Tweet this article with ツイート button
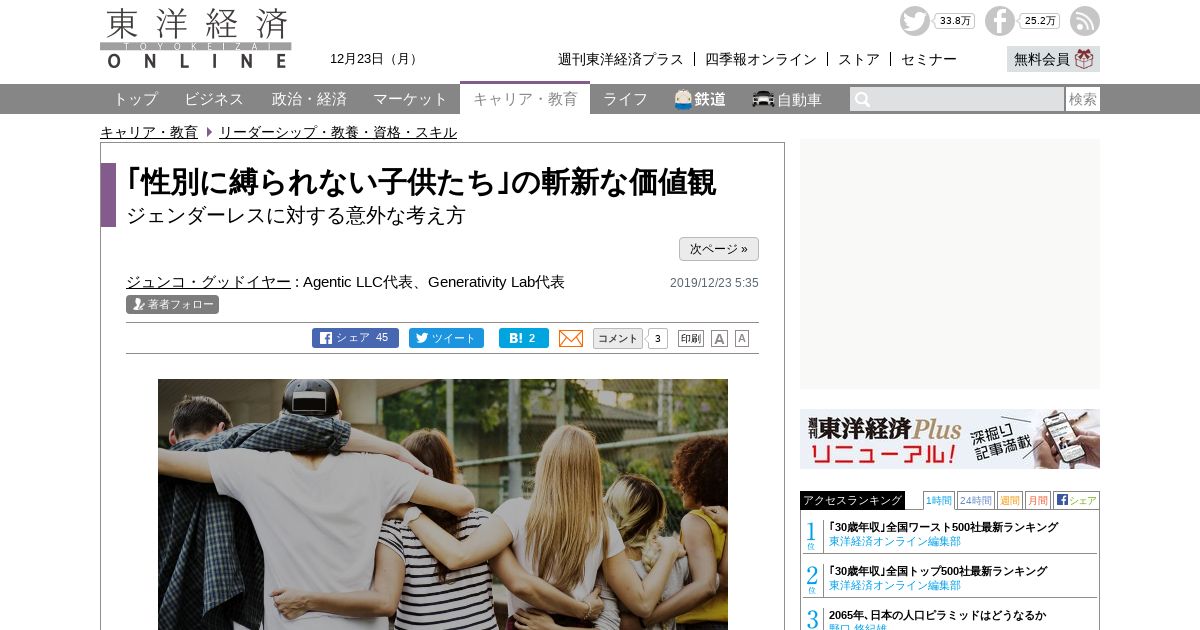 tap(446, 338)
